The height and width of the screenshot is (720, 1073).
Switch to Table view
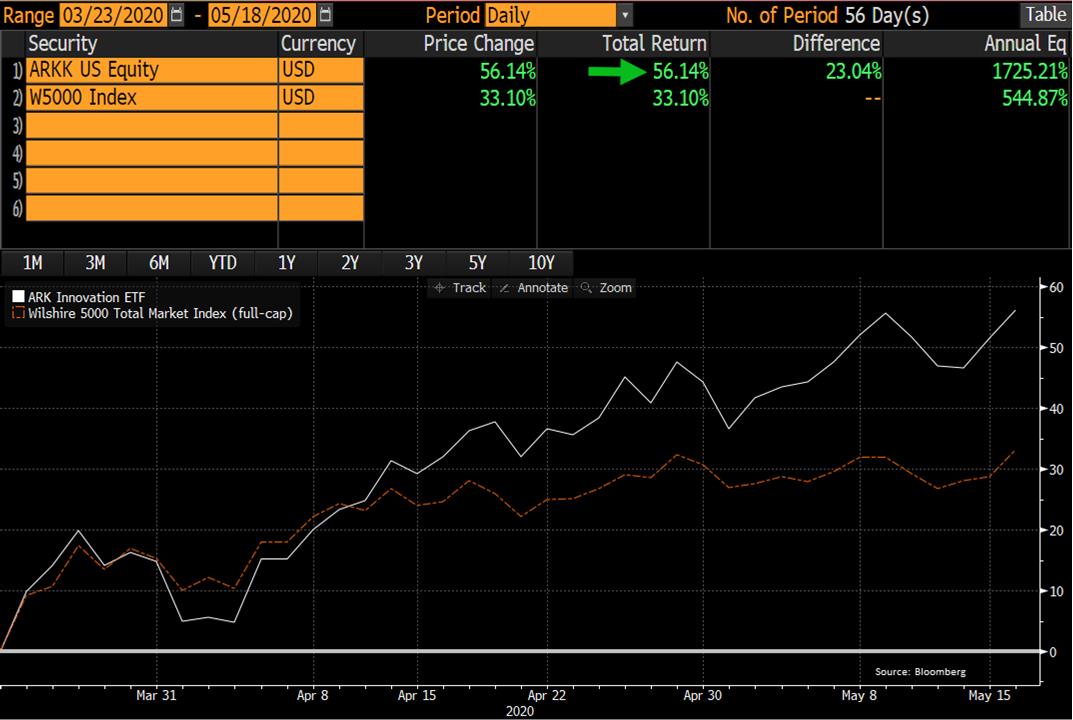click(x=1045, y=14)
